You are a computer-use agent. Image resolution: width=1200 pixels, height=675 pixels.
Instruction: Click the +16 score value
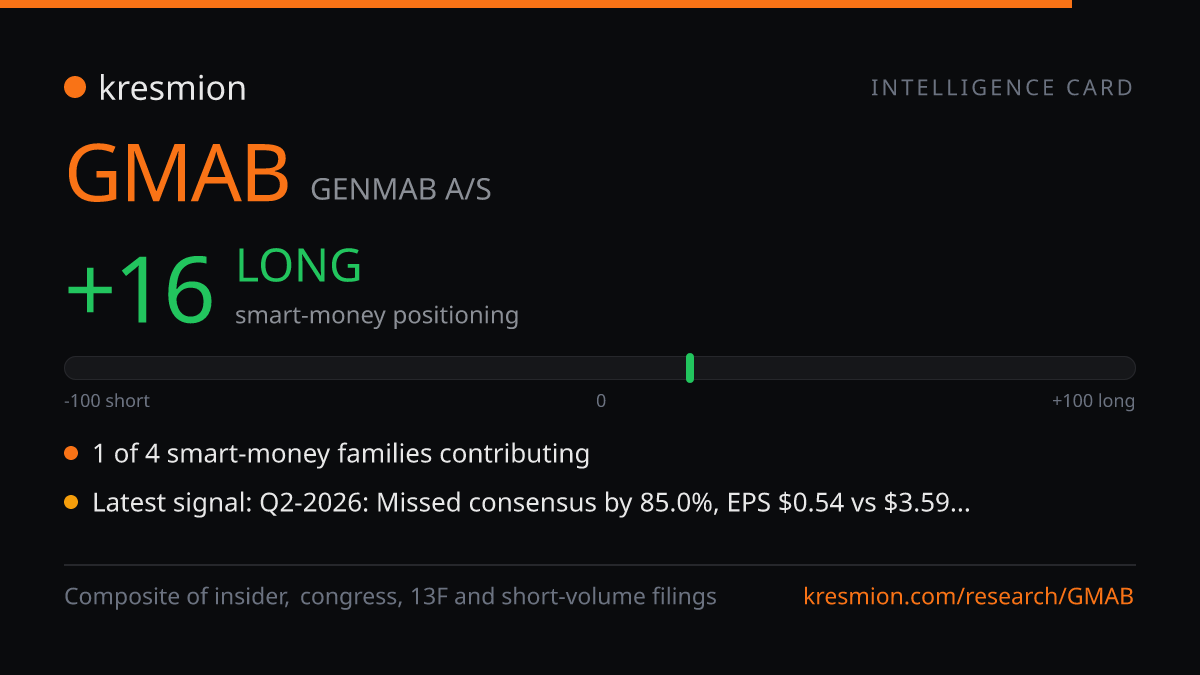click(x=140, y=290)
